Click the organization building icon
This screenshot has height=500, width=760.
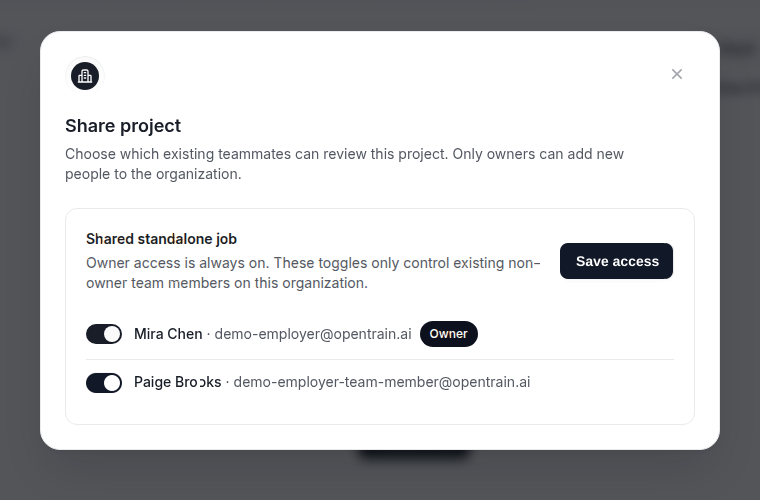click(85, 76)
